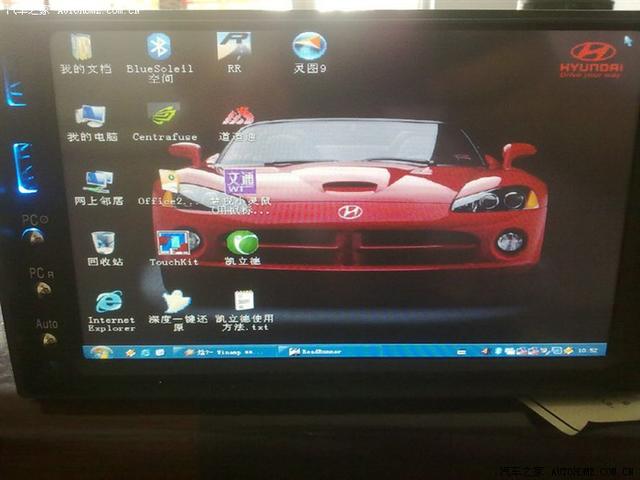This screenshot has width=640, height=480.
Task: Open 网上邻居 network icon
Action: 98,181
